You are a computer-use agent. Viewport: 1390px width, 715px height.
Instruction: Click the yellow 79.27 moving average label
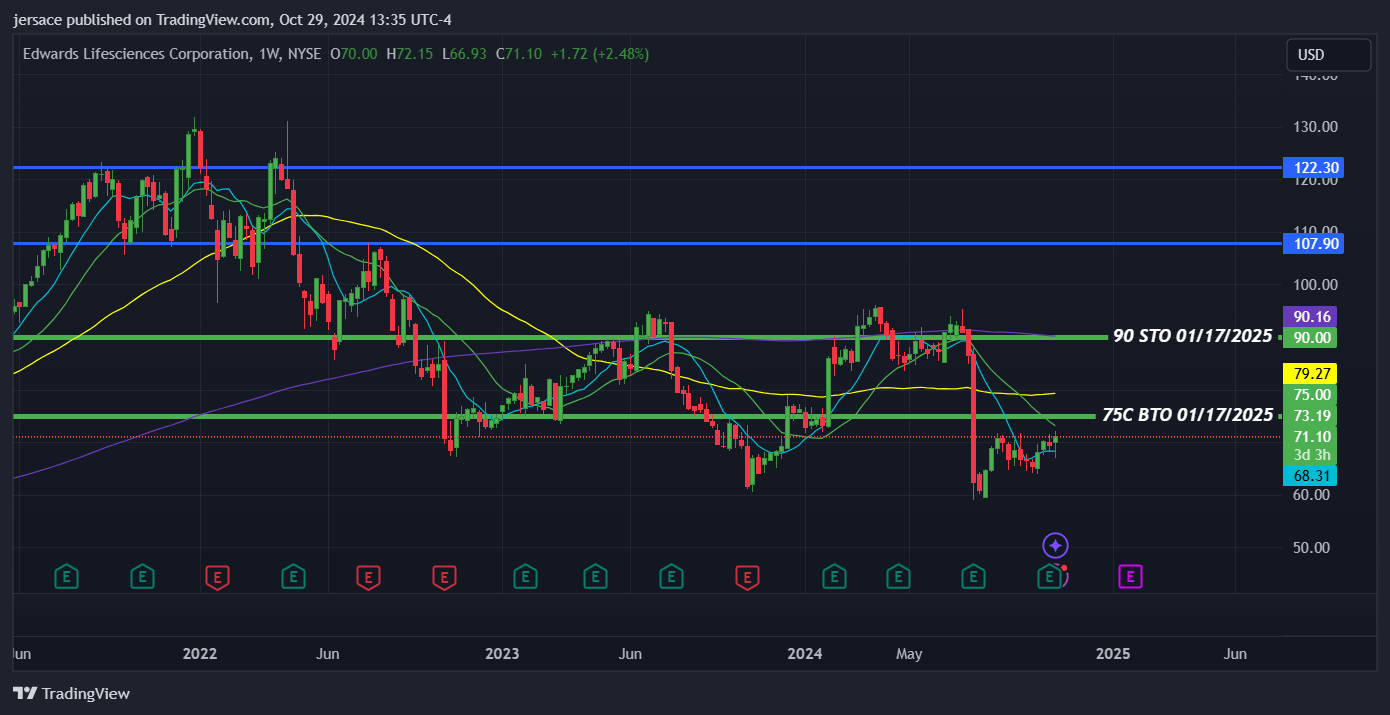click(x=1309, y=374)
